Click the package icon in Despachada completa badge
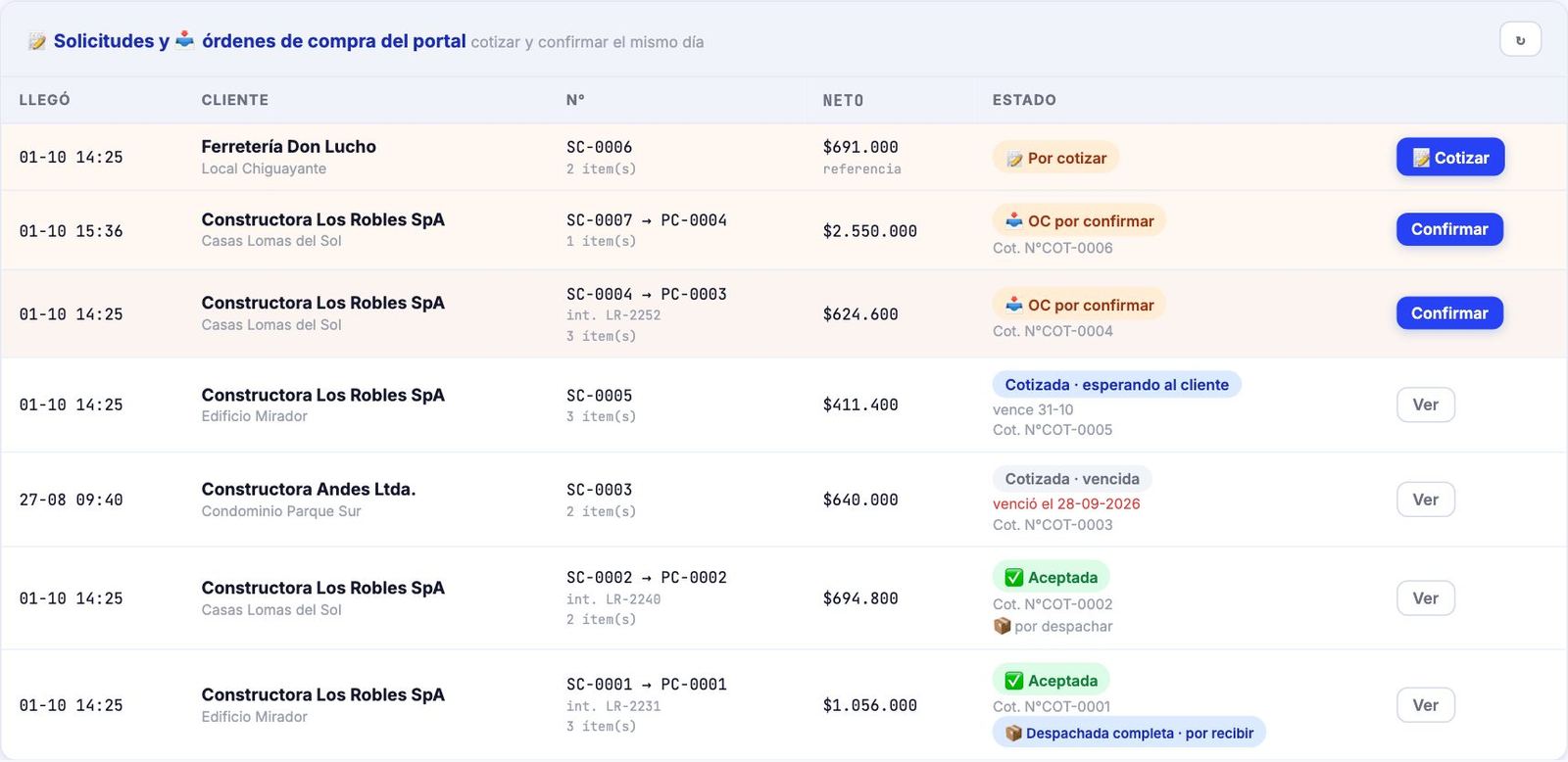Screen dimensions: 1568x762 (x=1013, y=733)
